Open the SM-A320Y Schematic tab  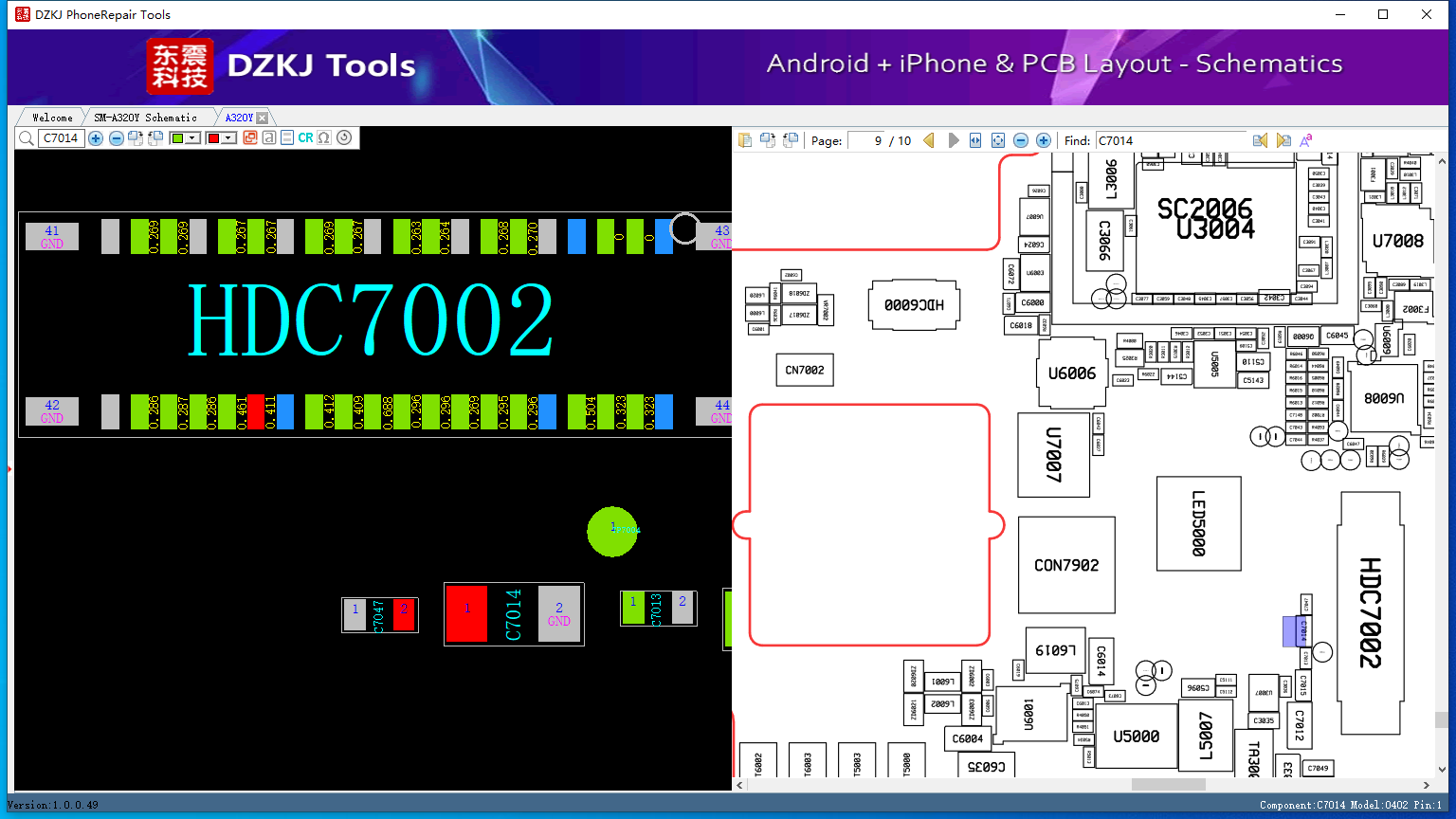tap(146, 118)
